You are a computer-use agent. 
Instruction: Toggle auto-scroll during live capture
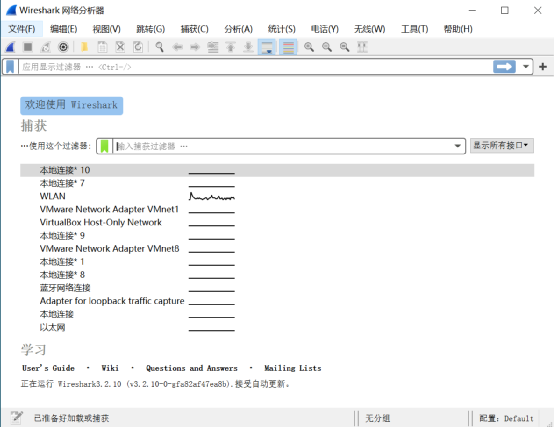click(267, 47)
